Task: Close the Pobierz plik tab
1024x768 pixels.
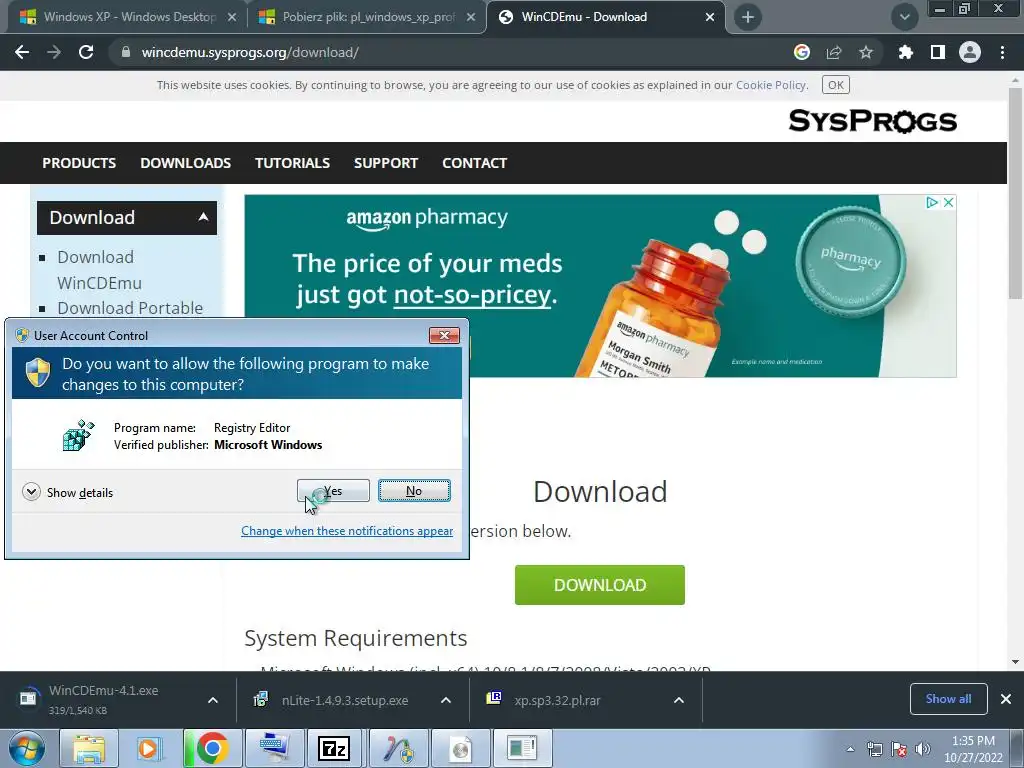Action: 471,17
